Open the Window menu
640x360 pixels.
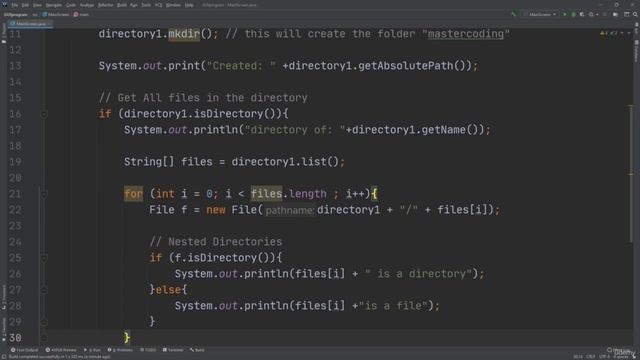point(173,5)
